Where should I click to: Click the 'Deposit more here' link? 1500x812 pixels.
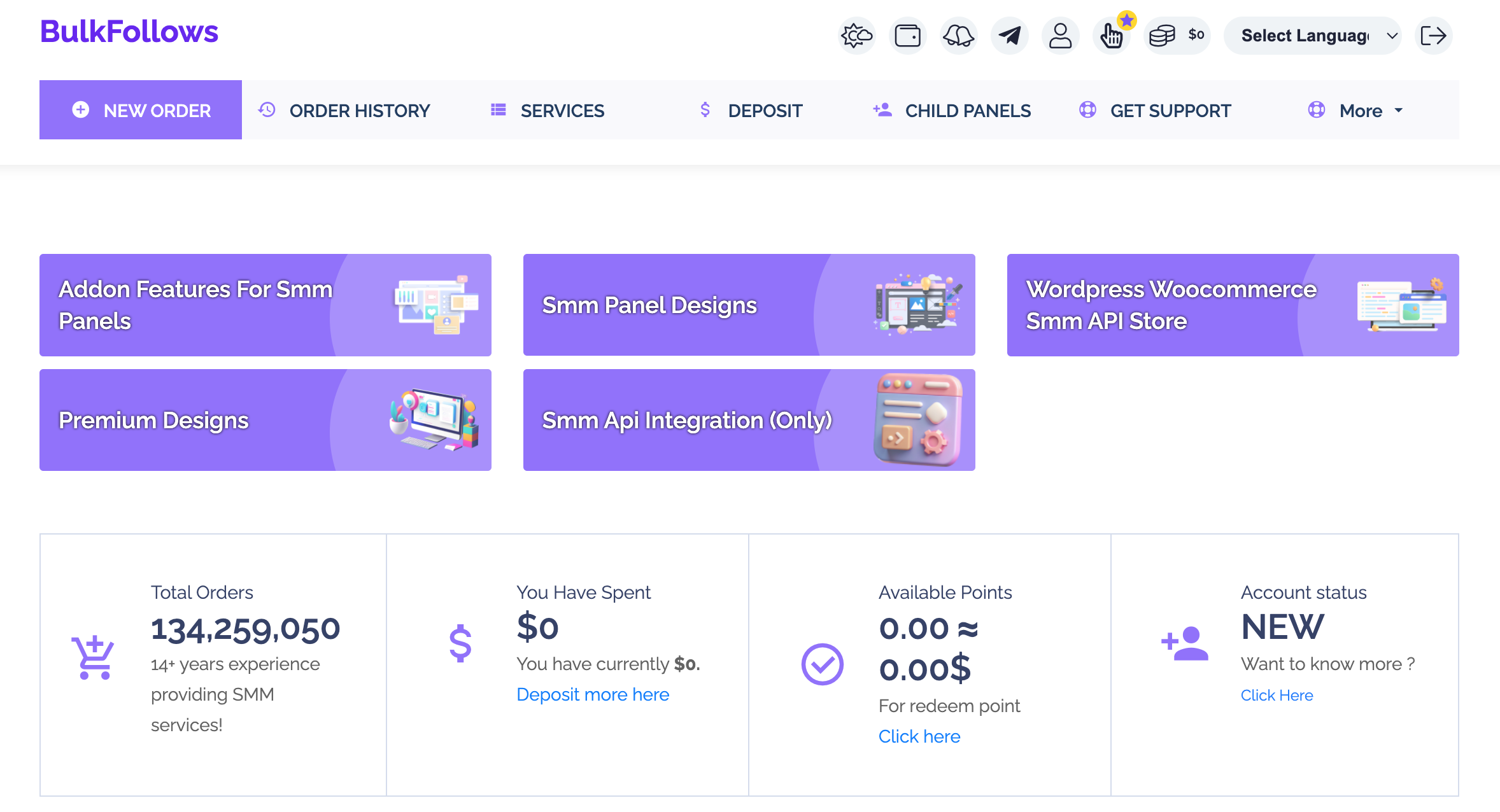click(x=593, y=694)
